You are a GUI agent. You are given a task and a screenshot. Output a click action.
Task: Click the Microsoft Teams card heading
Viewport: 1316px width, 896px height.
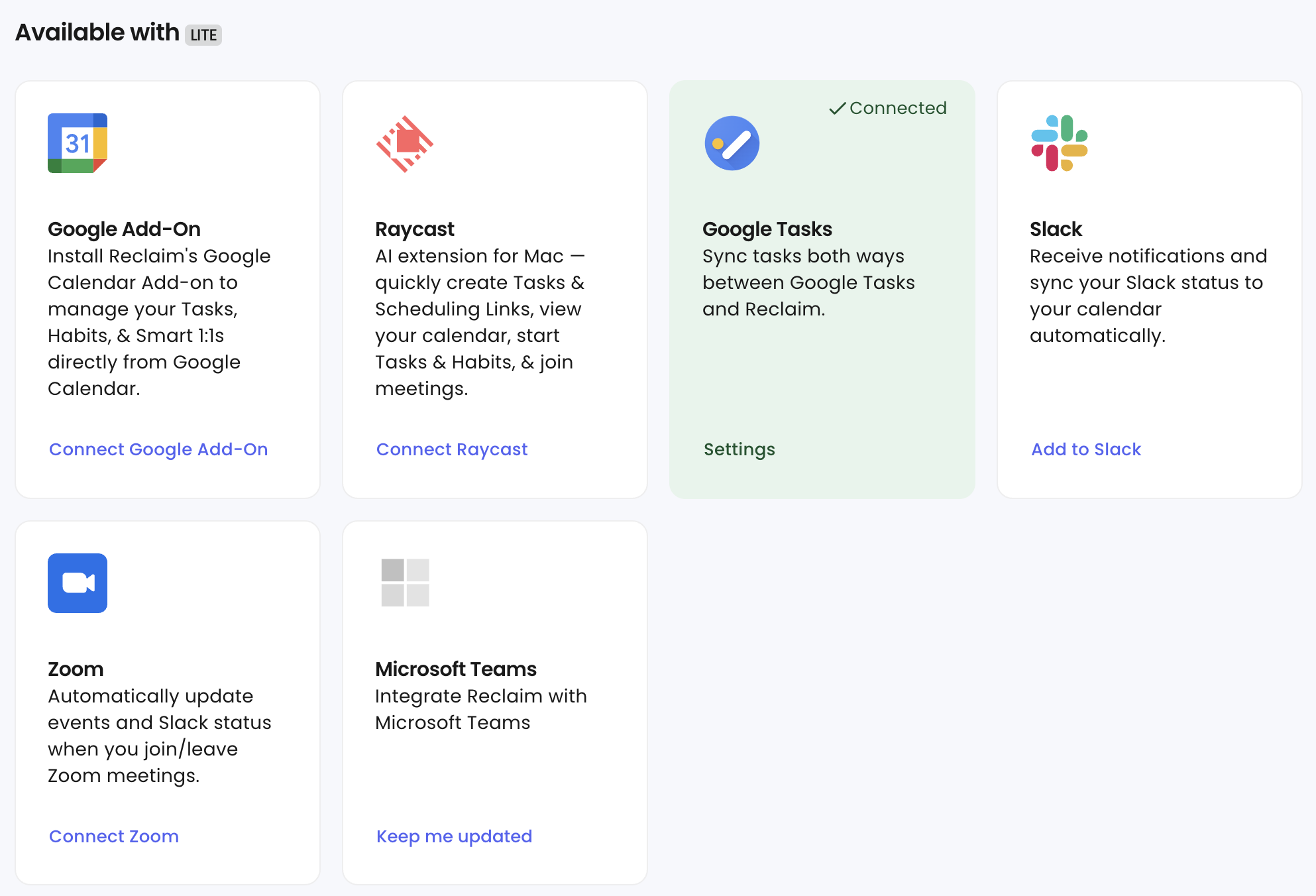point(455,669)
